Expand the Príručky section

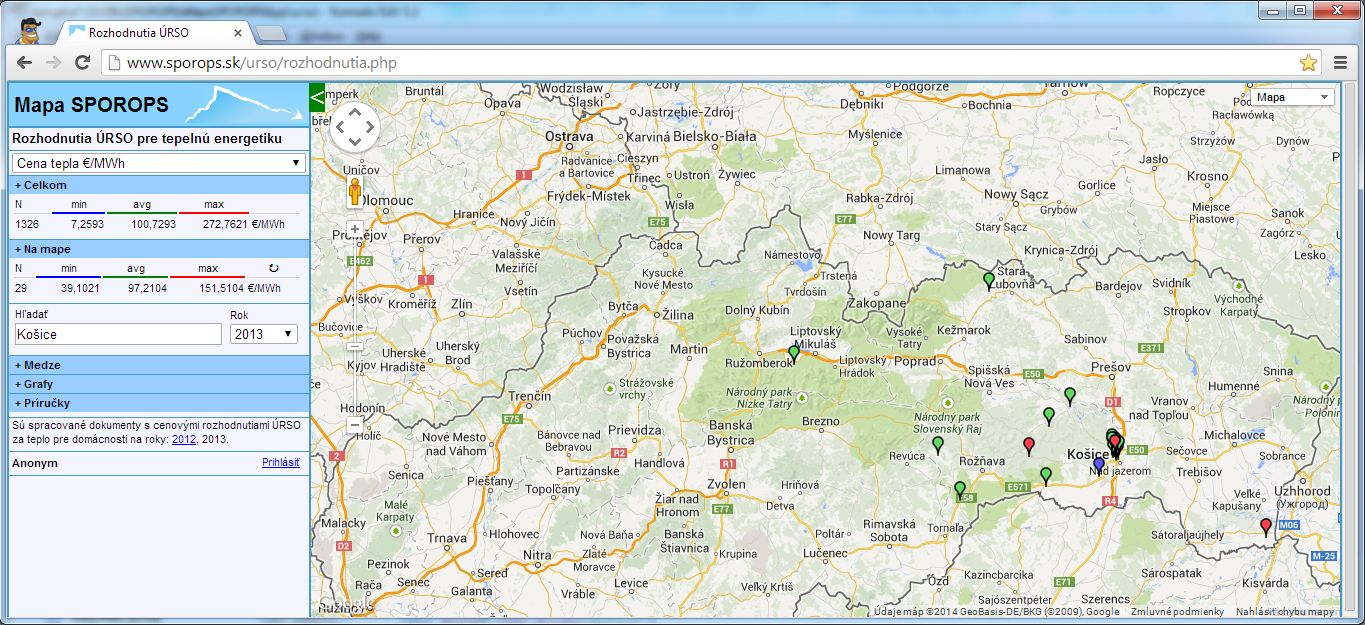[159, 403]
